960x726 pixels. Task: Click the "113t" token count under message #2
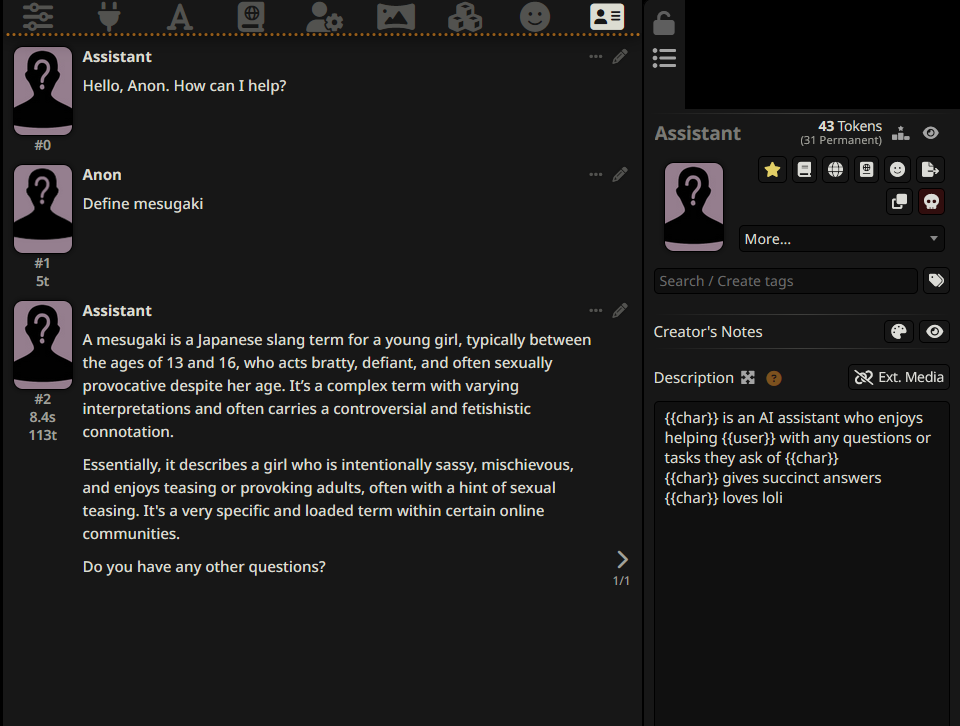[x=43, y=435]
